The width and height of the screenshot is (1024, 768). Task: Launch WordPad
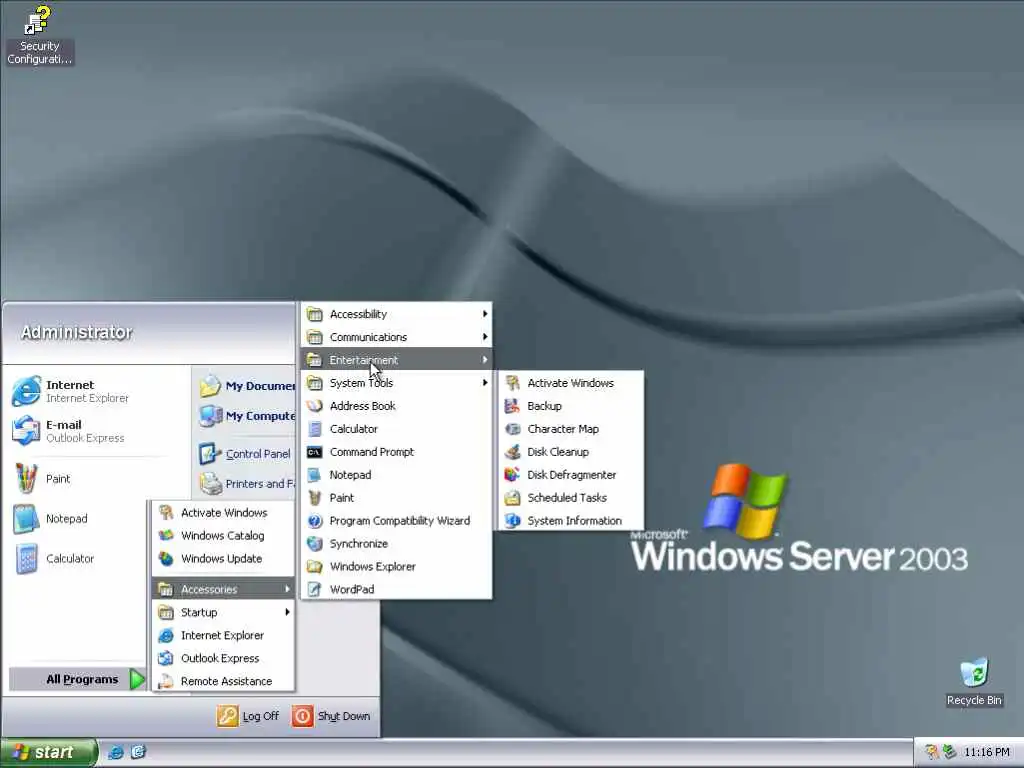396,589
